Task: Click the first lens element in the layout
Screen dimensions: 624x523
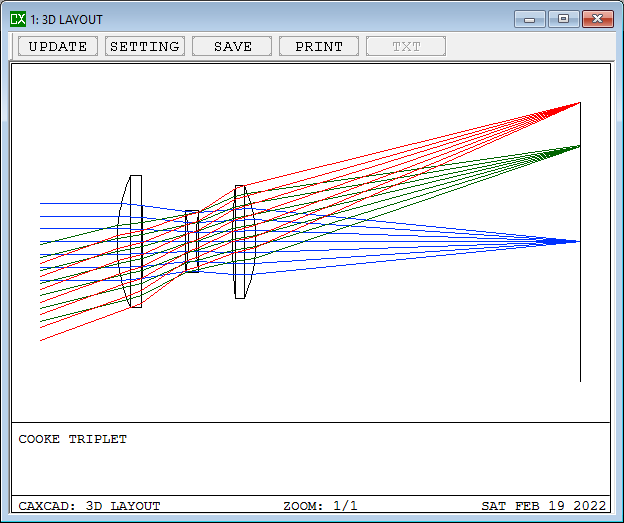Action: [x=130, y=241]
